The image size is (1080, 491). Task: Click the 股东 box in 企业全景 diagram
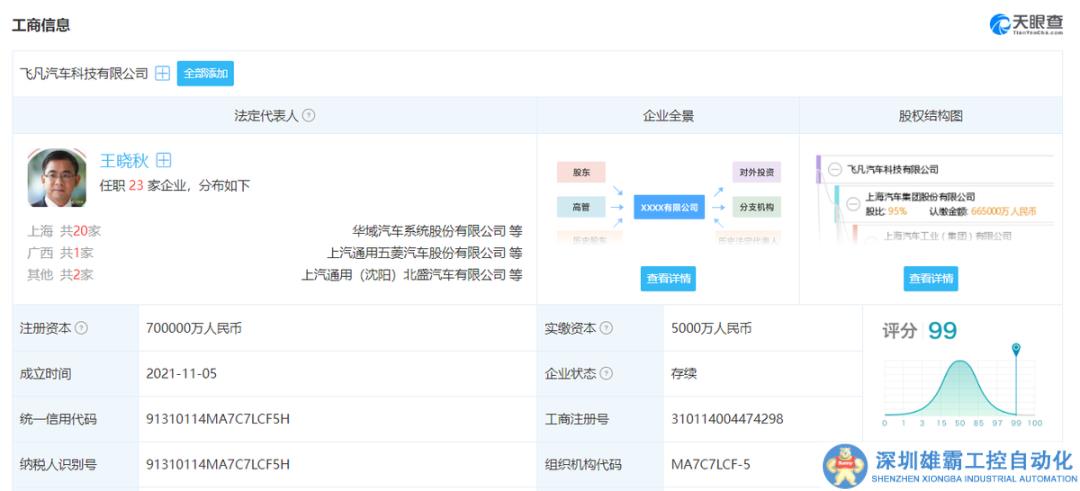[581, 172]
